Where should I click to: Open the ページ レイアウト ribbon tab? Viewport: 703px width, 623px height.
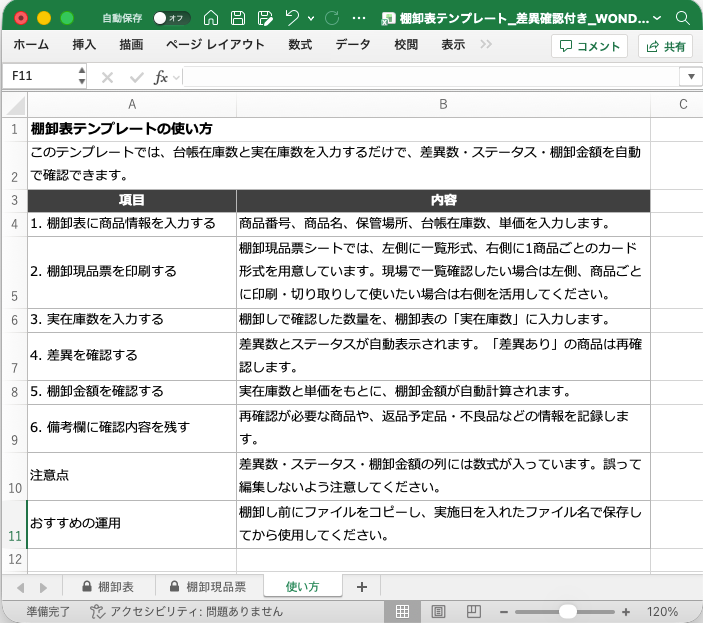[215, 44]
